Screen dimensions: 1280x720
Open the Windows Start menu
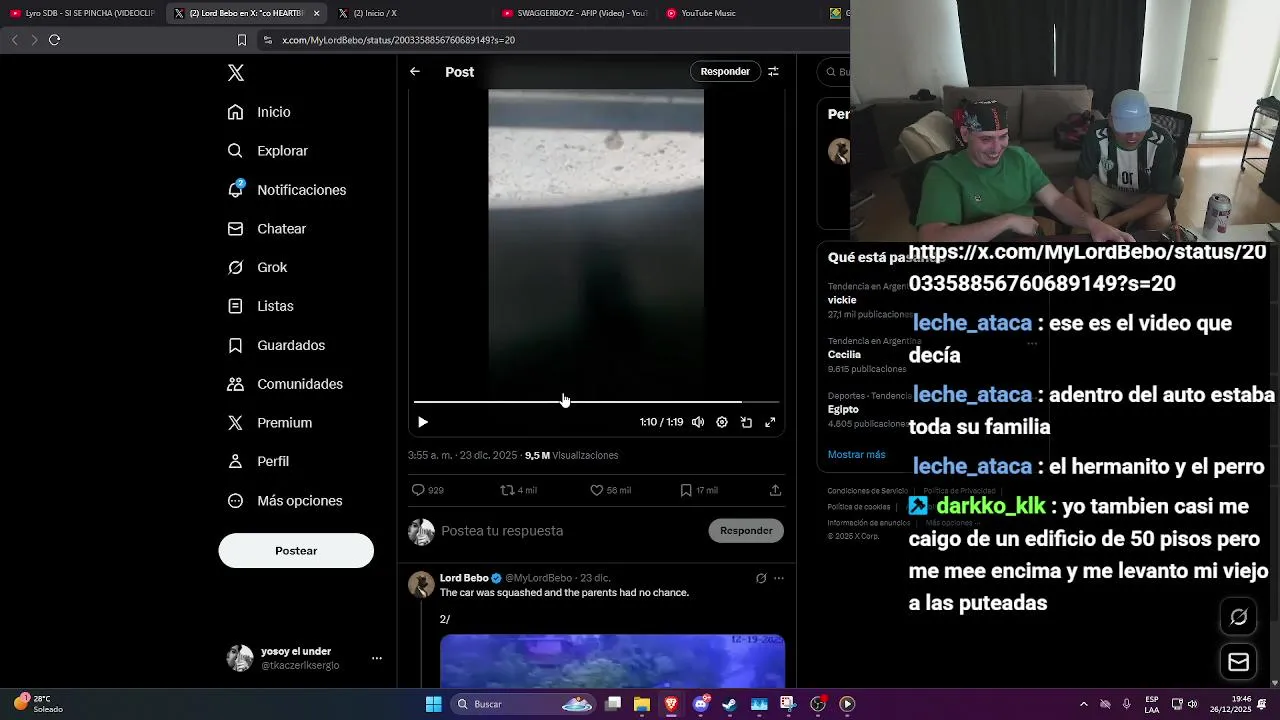point(433,704)
